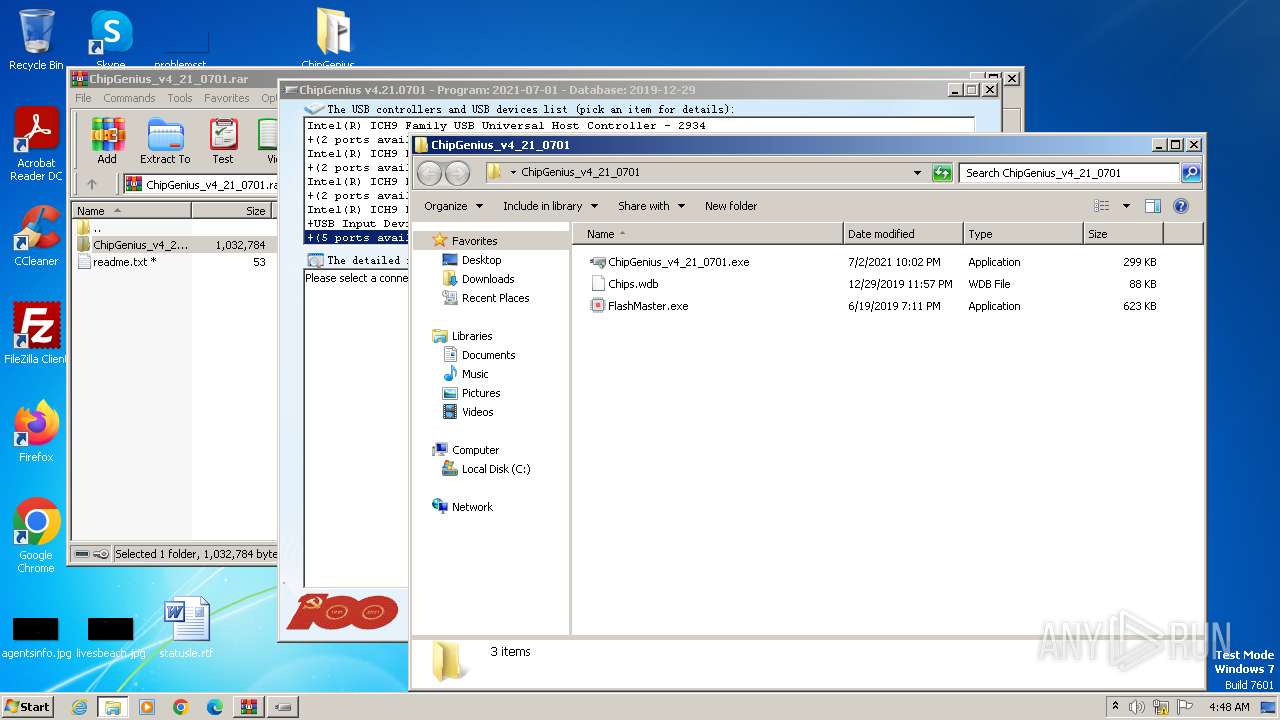Show hidden tray icons arrow
The width and height of the screenshot is (1280, 720).
[1115, 706]
